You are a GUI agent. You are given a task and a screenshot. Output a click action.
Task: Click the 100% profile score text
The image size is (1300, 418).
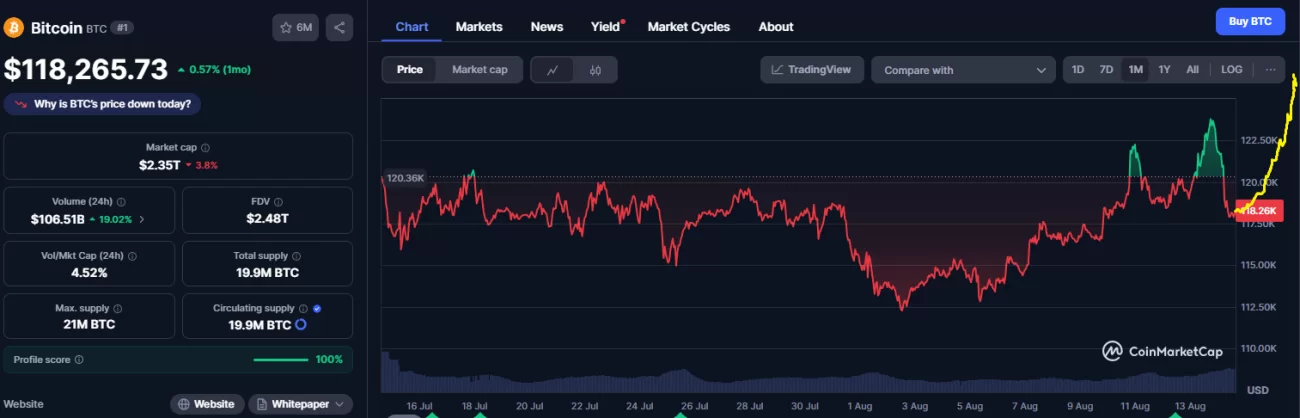tap(329, 359)
